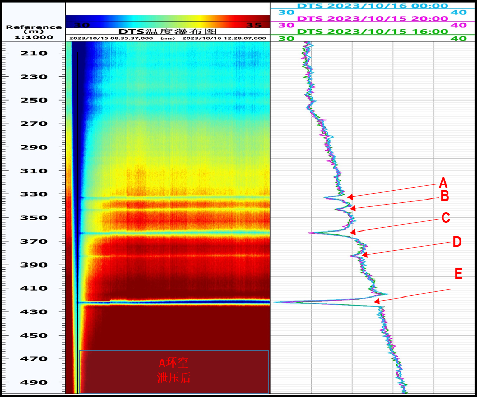This screenshot has height=397, width=478.
Task: Select the 'DTS 2023/10/15 16:00' curve header
Action: (372, 31)
